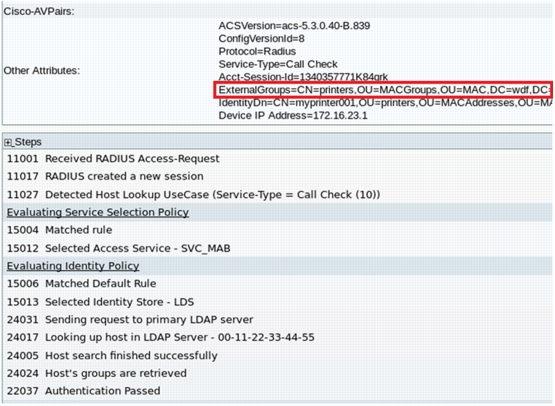Screen dimensions: 555x406
Task: Select step 15006 Matched Default Rule
Action: coord(81,284)
